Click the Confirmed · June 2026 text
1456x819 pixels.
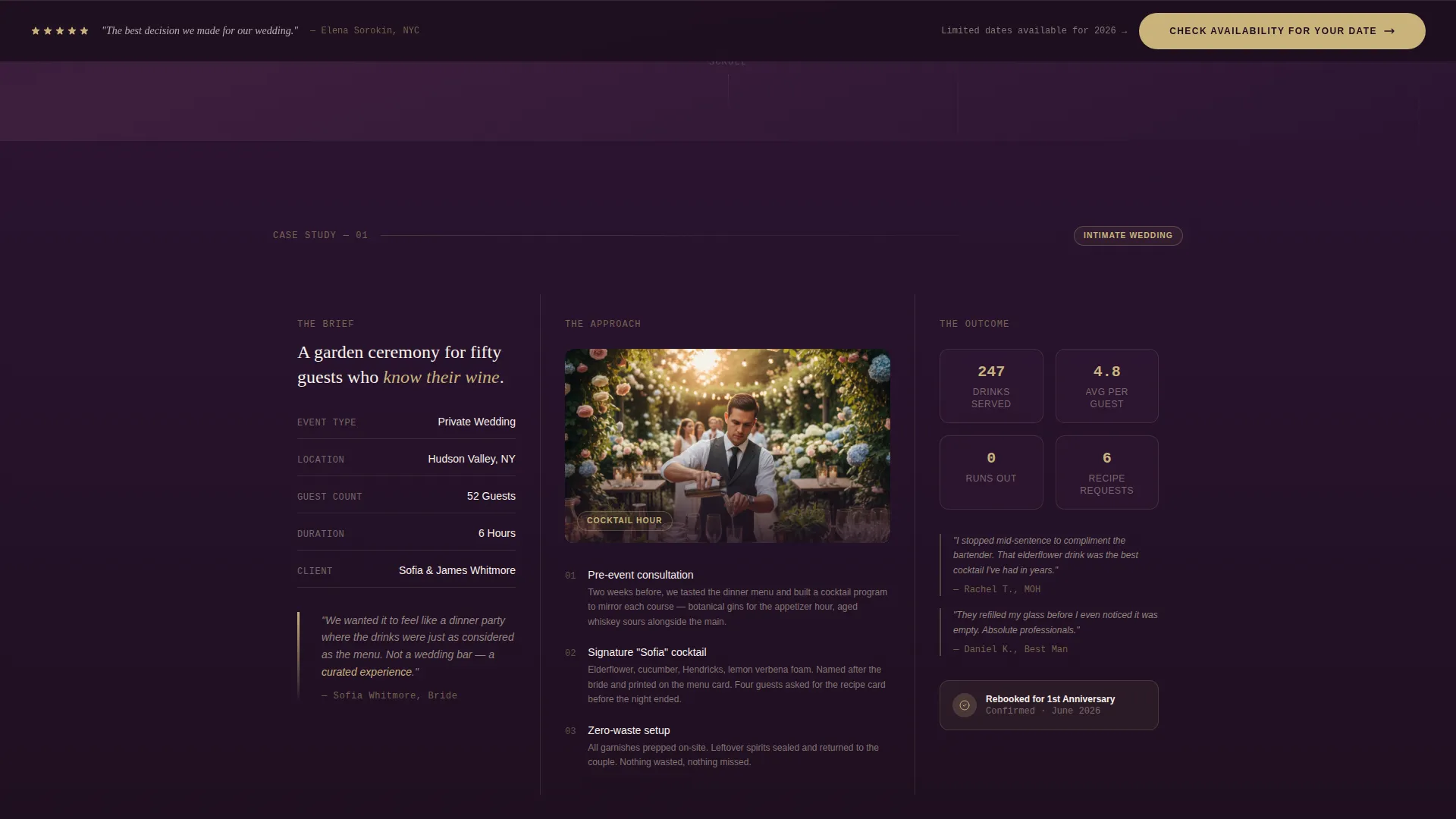pos(1043,711)
